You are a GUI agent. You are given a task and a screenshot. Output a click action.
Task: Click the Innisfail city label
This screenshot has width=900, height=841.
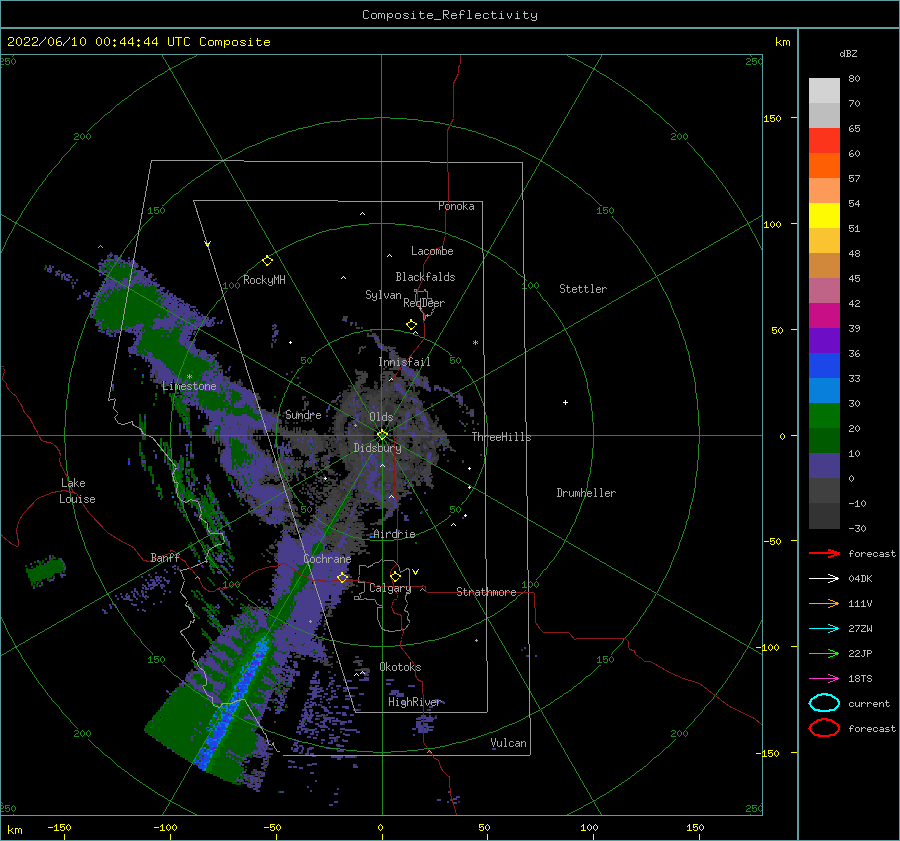[x=404, y=362]
